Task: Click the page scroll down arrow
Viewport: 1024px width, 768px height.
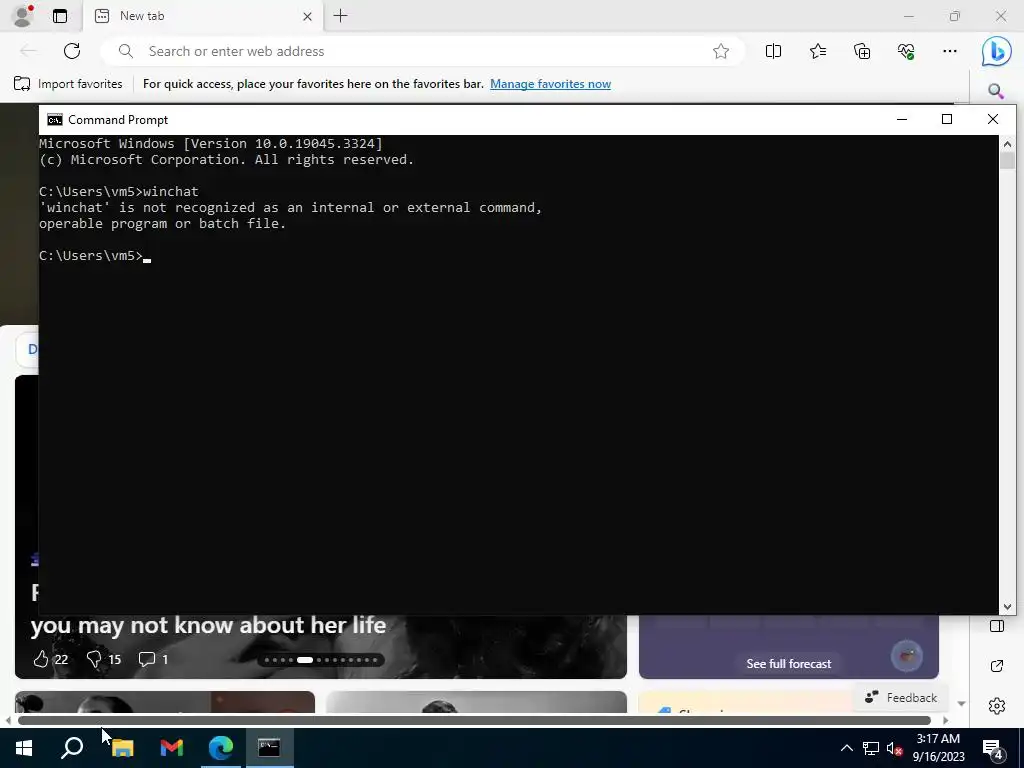Action: click(x=961, y=703)
